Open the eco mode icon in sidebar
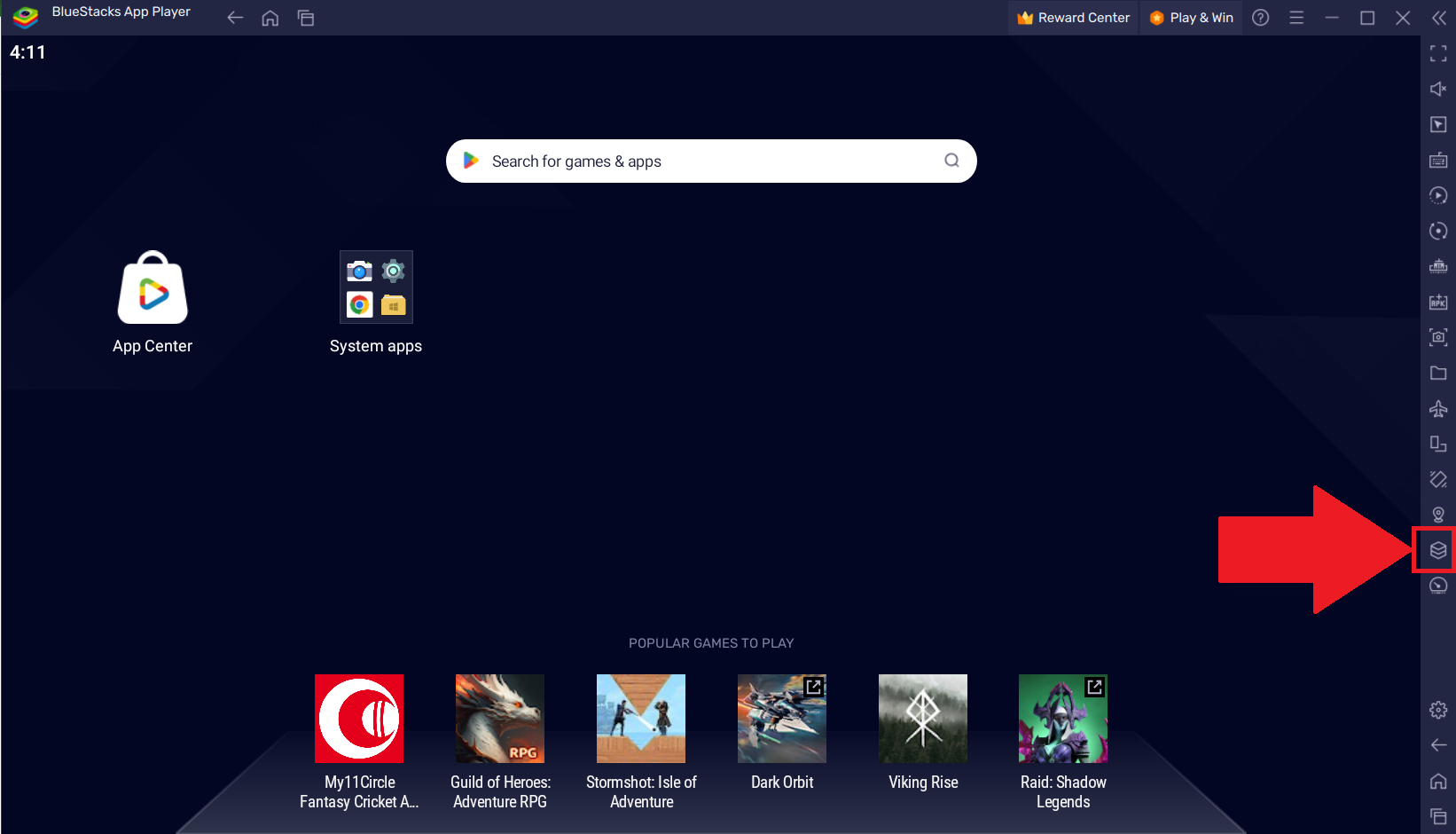The image size is (1456, 834). pyautogui.click(x=1438, y=586)
